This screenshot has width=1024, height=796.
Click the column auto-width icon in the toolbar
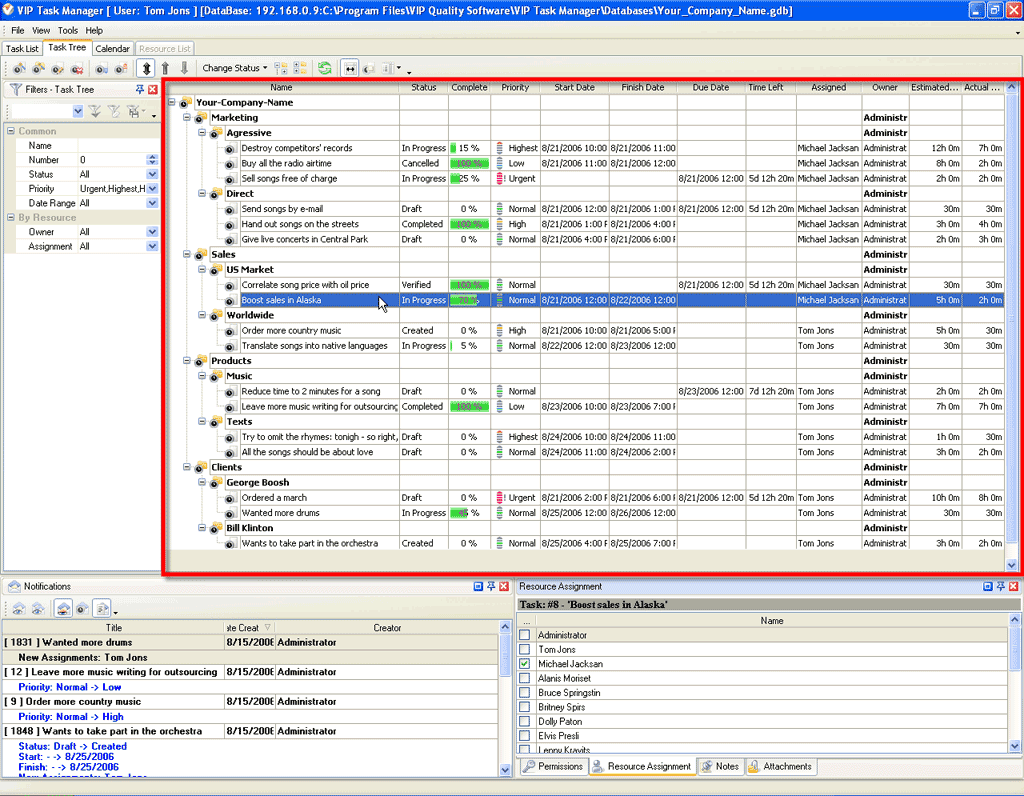[x=350, y=68]
